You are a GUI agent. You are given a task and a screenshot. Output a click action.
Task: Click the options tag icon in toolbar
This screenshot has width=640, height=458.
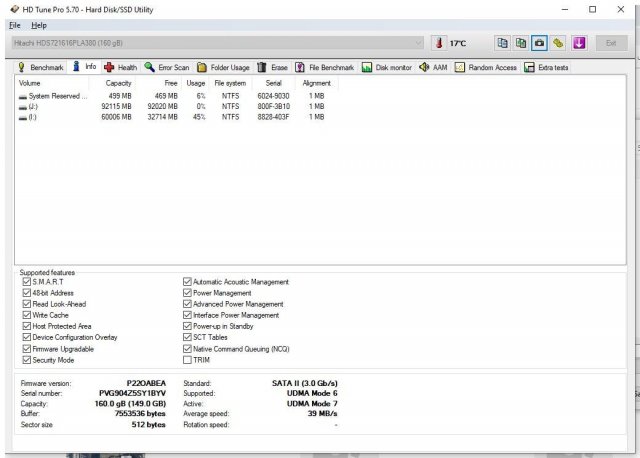[x=558, y=44]
